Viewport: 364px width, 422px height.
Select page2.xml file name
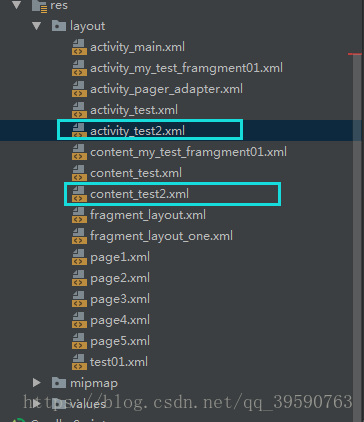(120, 279)
